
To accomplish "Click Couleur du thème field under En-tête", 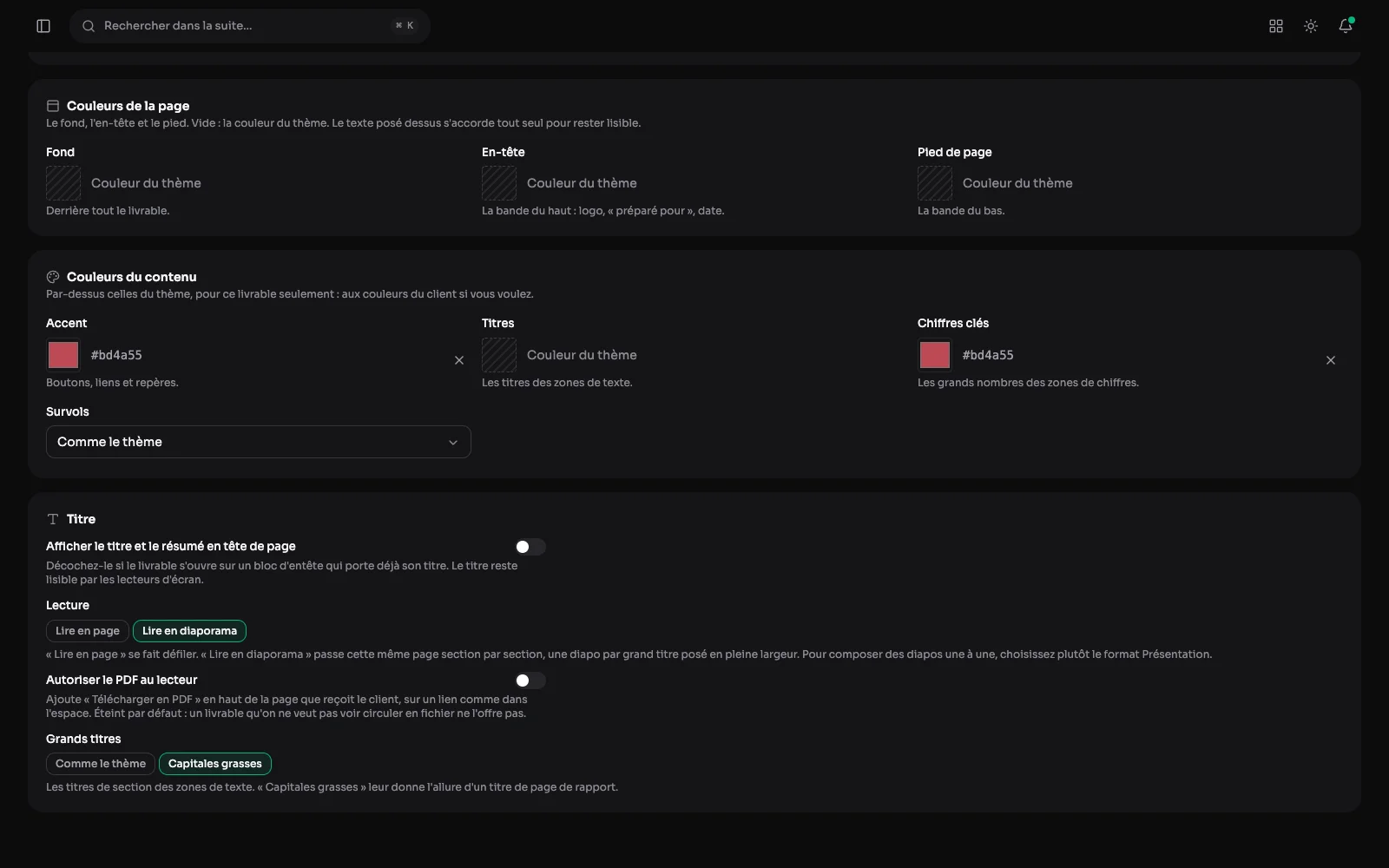I will click(x=582, y=183).
